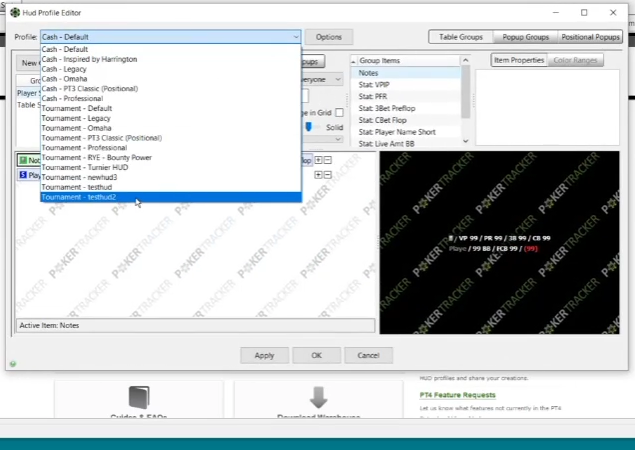Click the Group Items sort arrow header
Image resolution: width=635 pixels, height=450 pixels.
[354, 61]
